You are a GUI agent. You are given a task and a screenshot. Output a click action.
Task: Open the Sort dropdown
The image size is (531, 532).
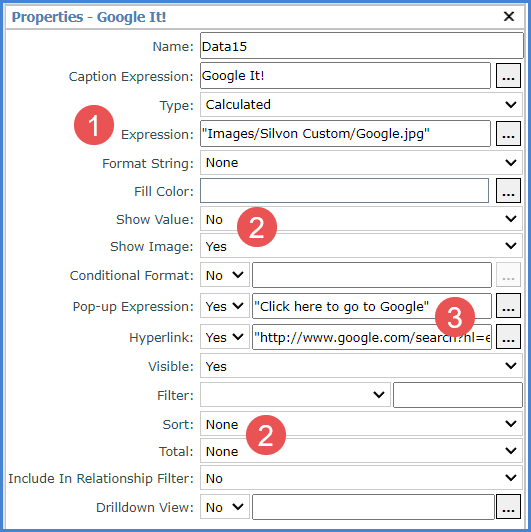(361, 424)
